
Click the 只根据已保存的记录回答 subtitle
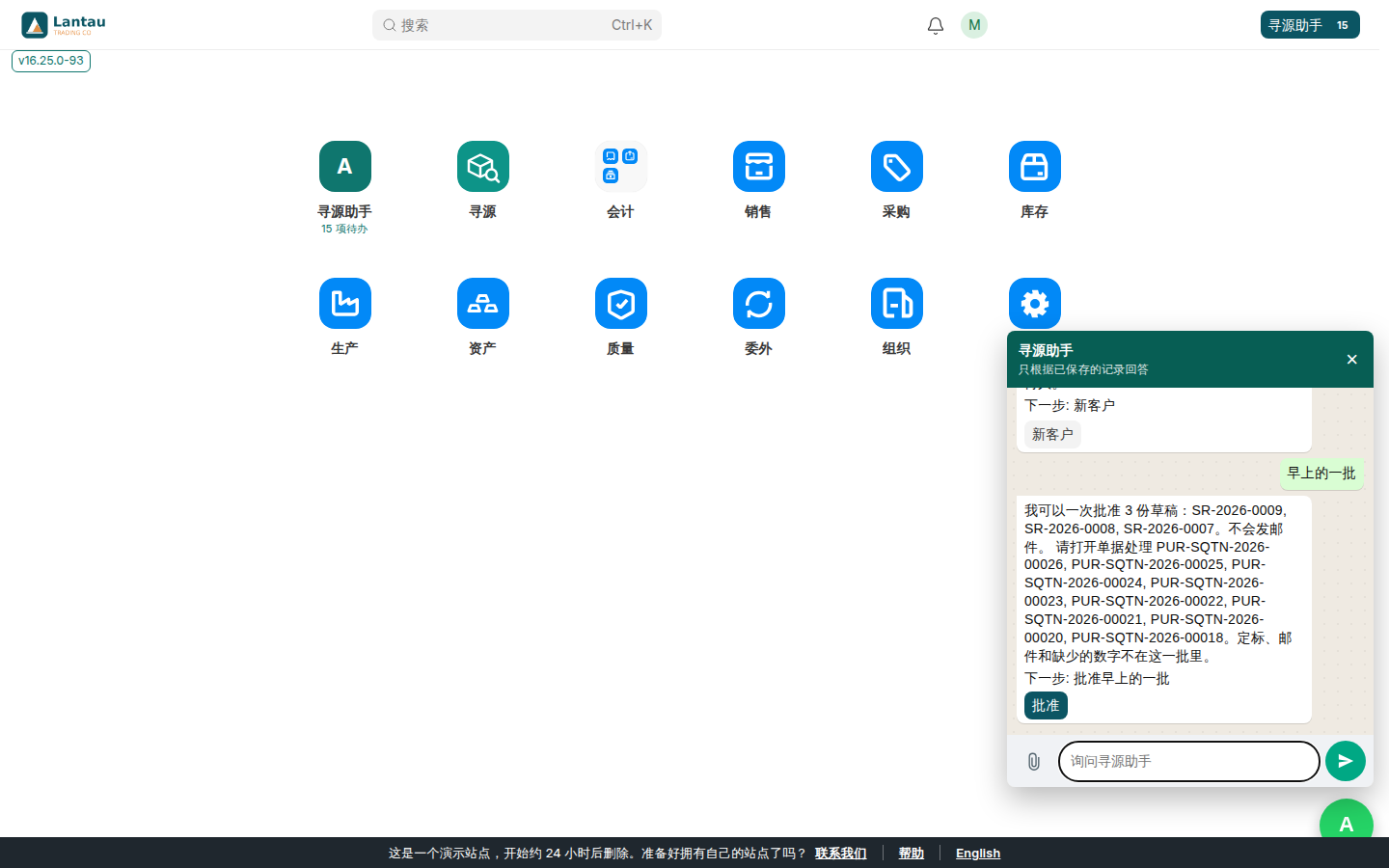coord(1083,369)
